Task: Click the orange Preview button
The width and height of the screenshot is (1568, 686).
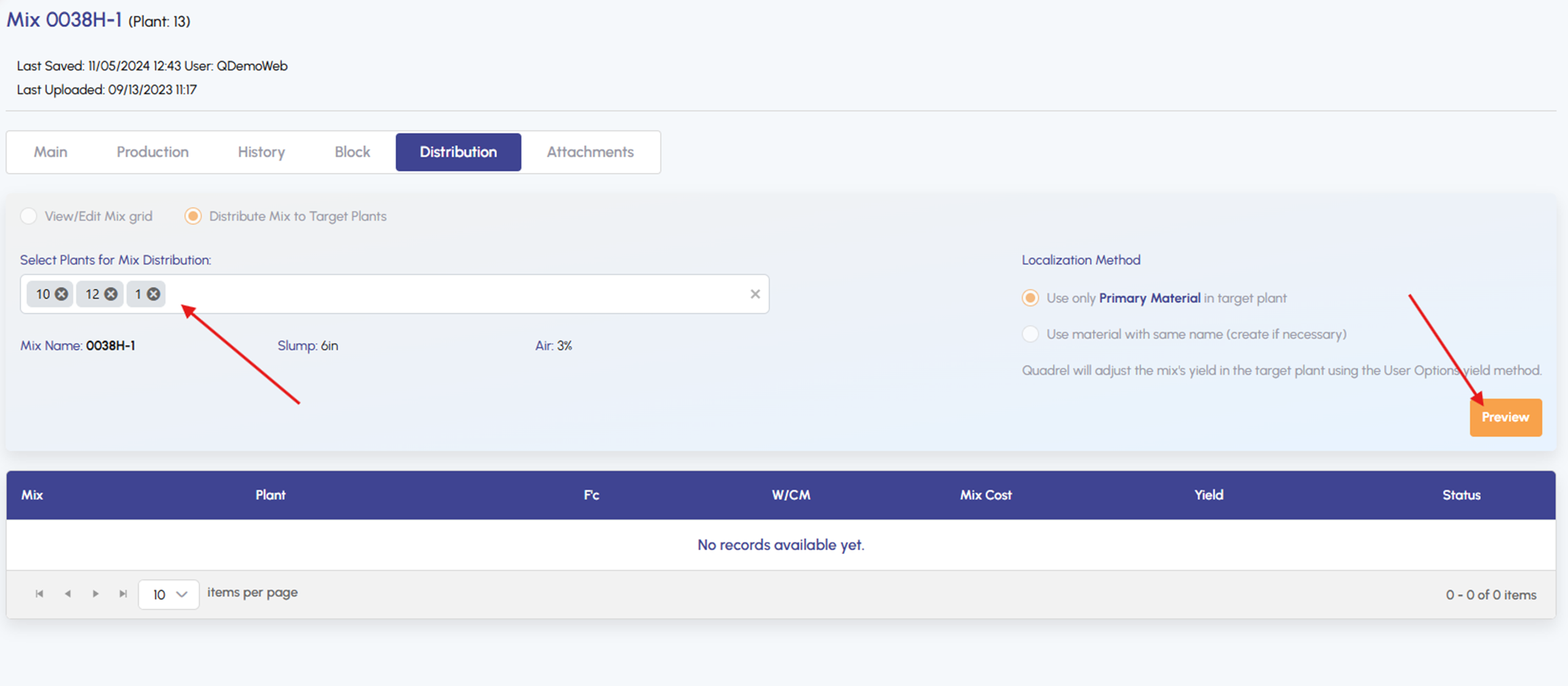Action: point(1505,418)
